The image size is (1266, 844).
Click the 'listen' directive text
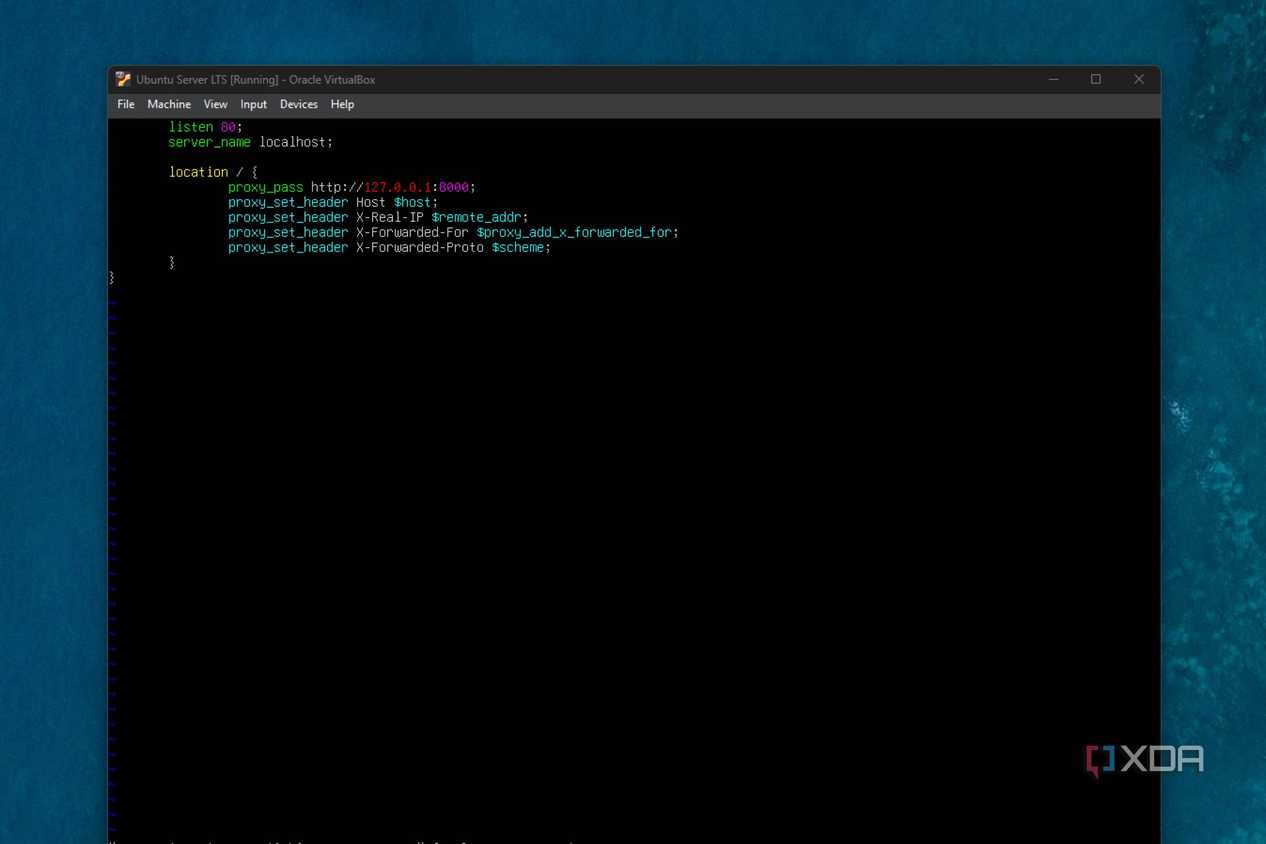[191, 127]
